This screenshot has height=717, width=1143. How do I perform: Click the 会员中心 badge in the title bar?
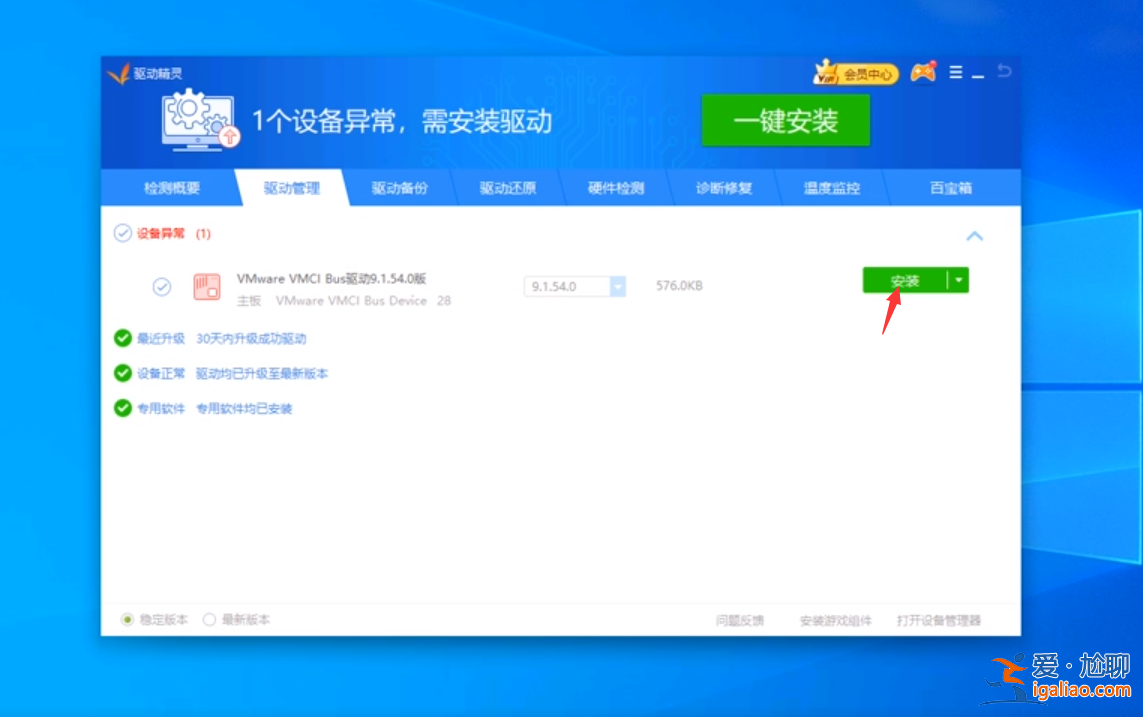click(x=857, y=72)
